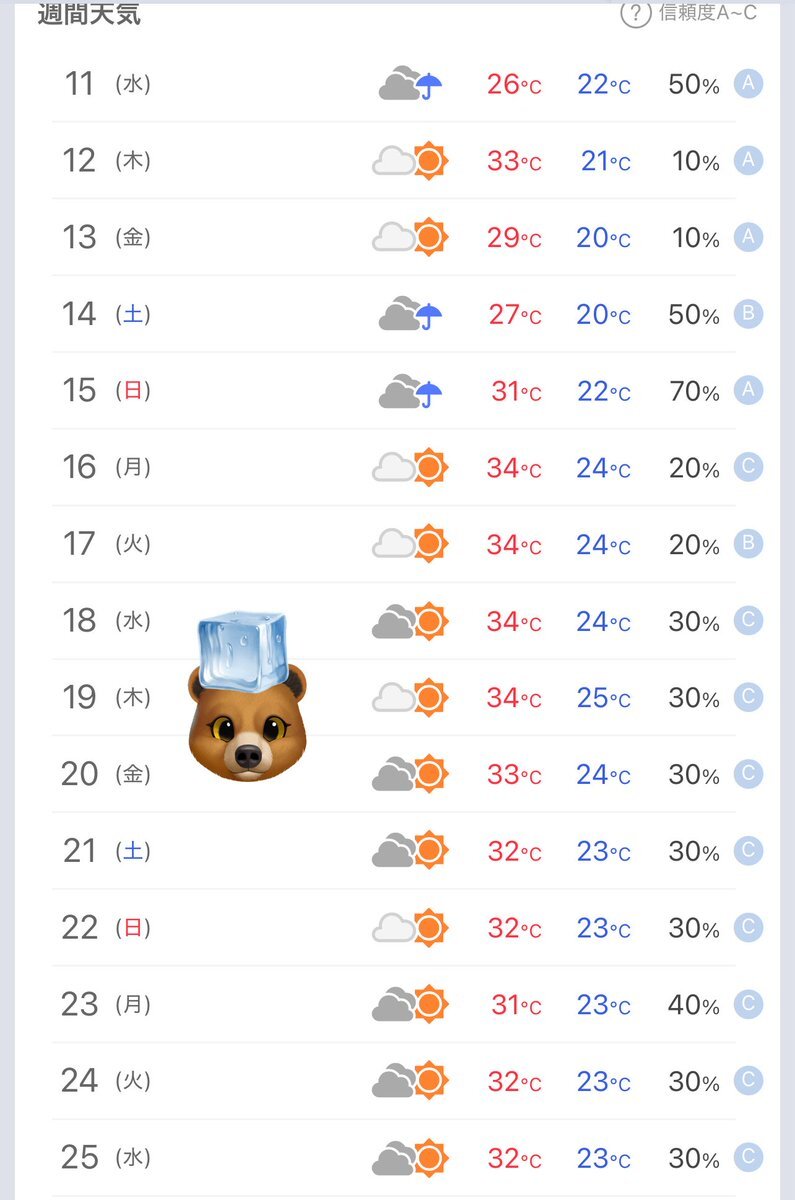Click the reliability A badge on day 13
This screenshot has width=795, height=1200.
[x=748, y=237]
